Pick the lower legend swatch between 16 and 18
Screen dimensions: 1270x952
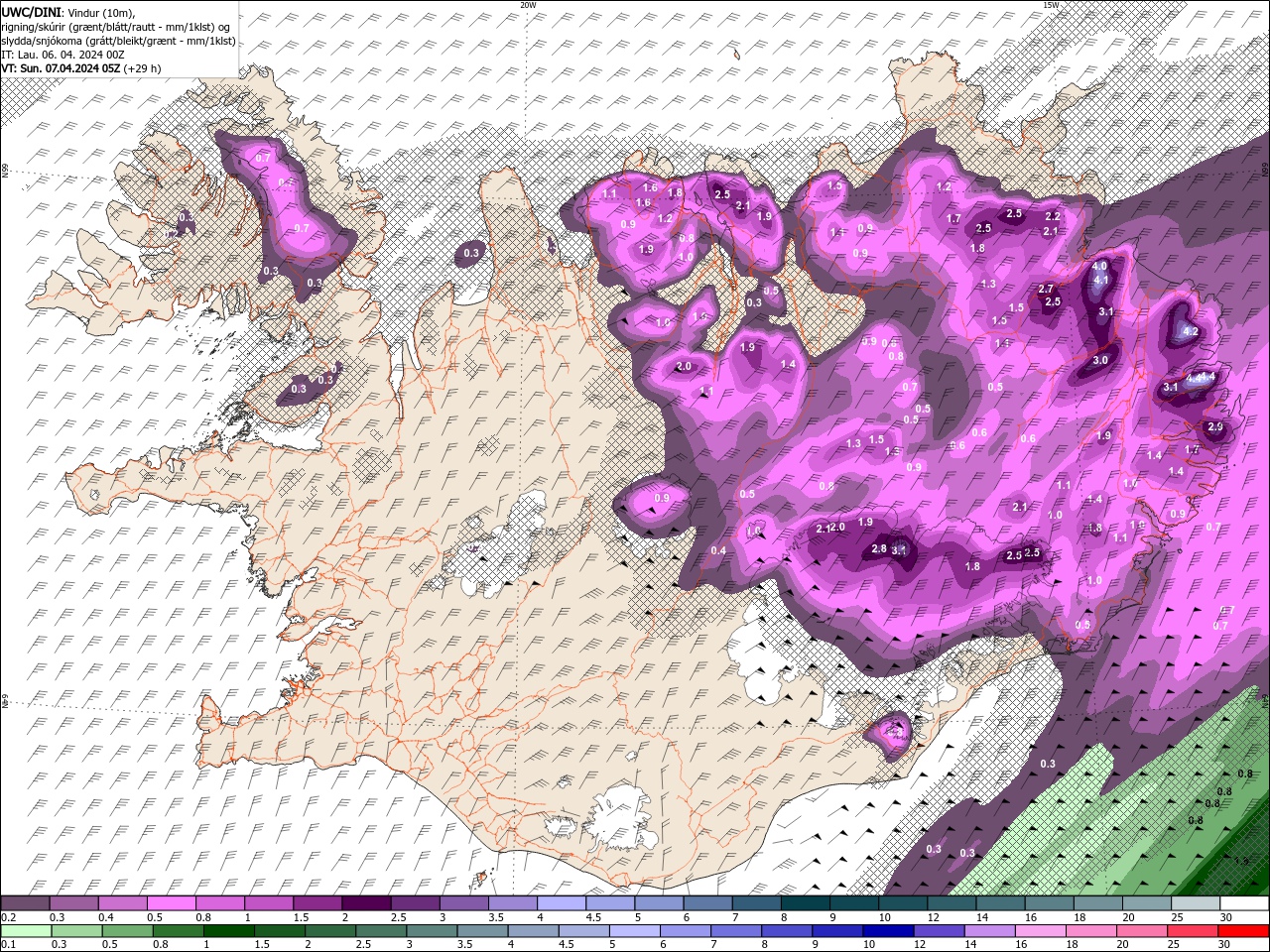(1041, 931)
